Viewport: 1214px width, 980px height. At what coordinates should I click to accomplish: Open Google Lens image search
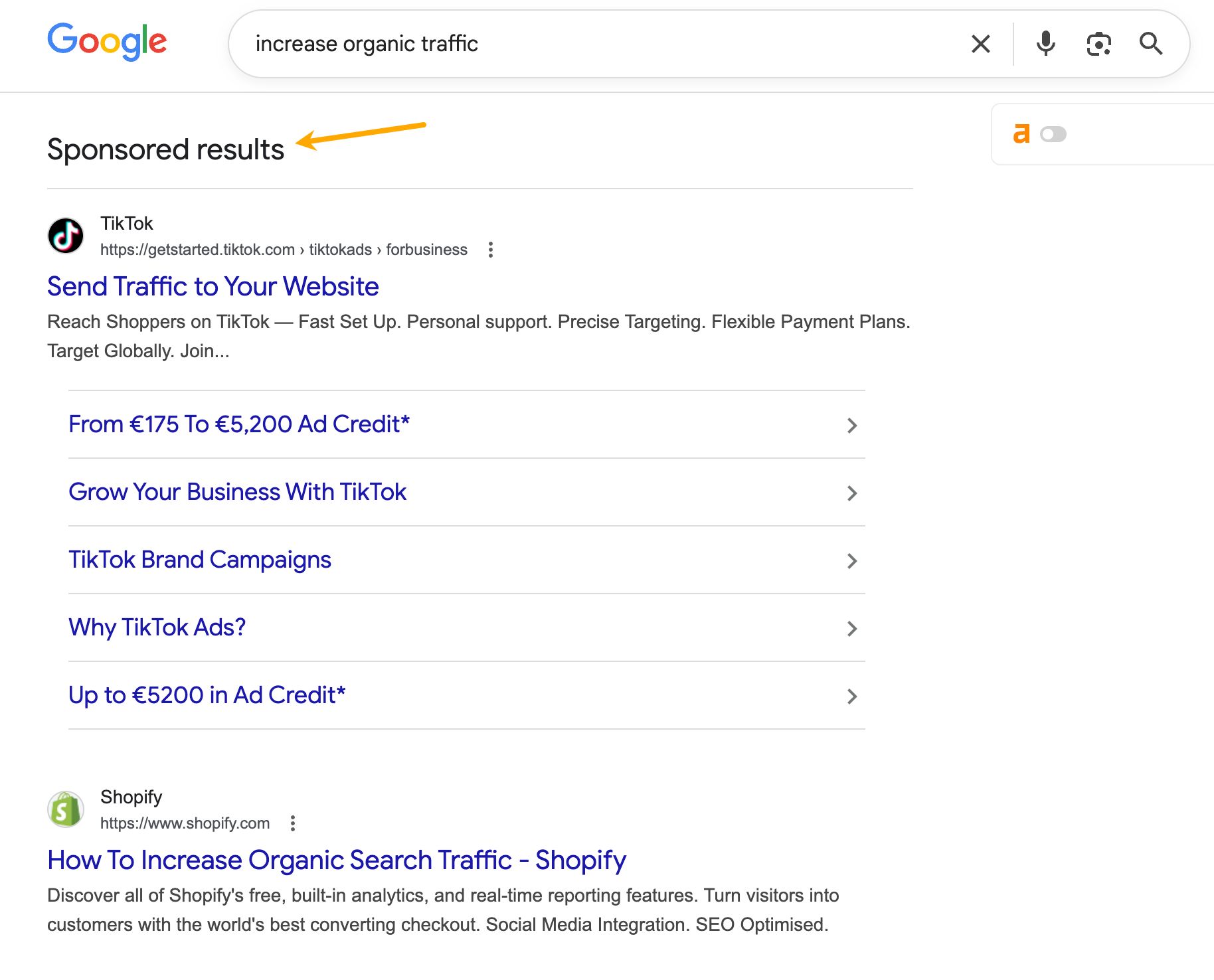[x=1099, y=44]
